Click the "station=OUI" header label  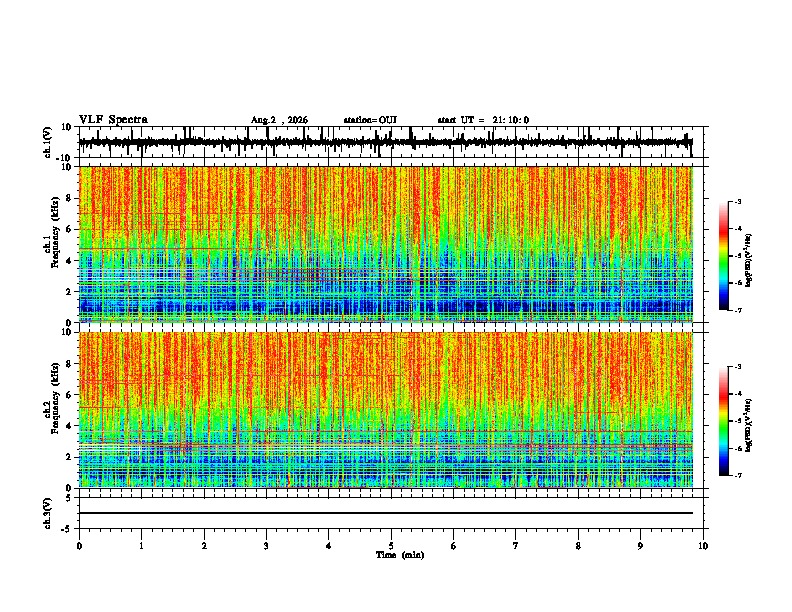(x=370, y=120)
